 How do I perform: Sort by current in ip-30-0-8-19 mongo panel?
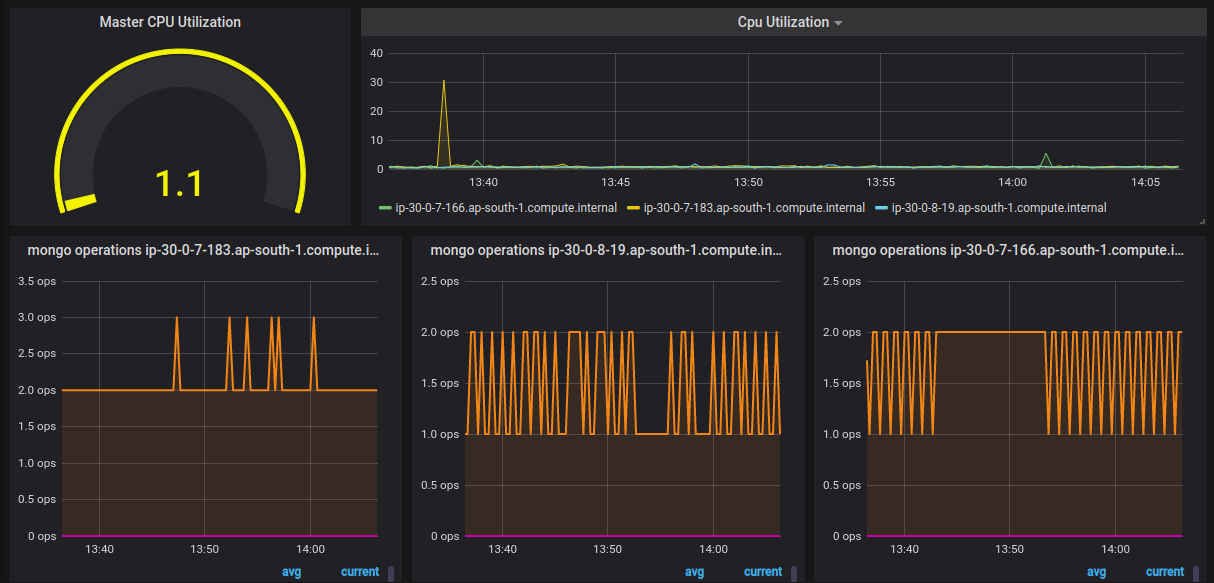(x=763, y=572)
